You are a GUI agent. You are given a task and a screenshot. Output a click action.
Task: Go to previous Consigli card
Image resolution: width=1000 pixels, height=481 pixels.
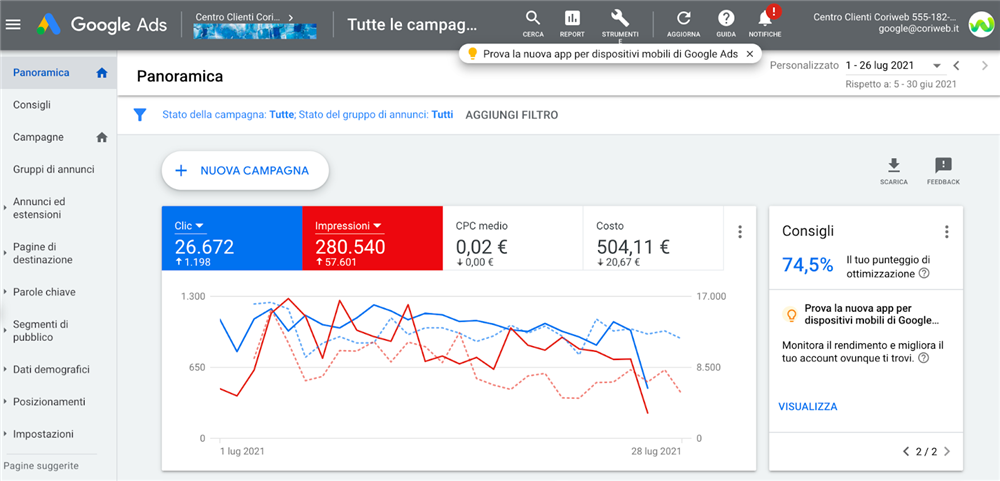(x=906, y=452)
